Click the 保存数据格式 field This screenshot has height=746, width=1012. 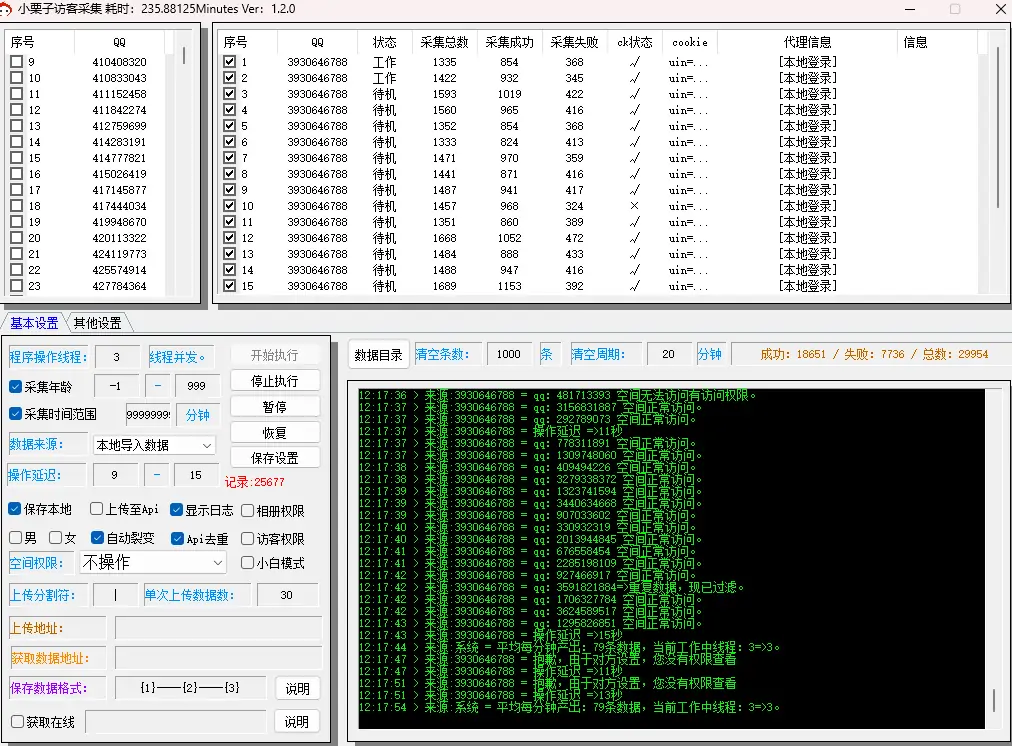coord(190,688)
